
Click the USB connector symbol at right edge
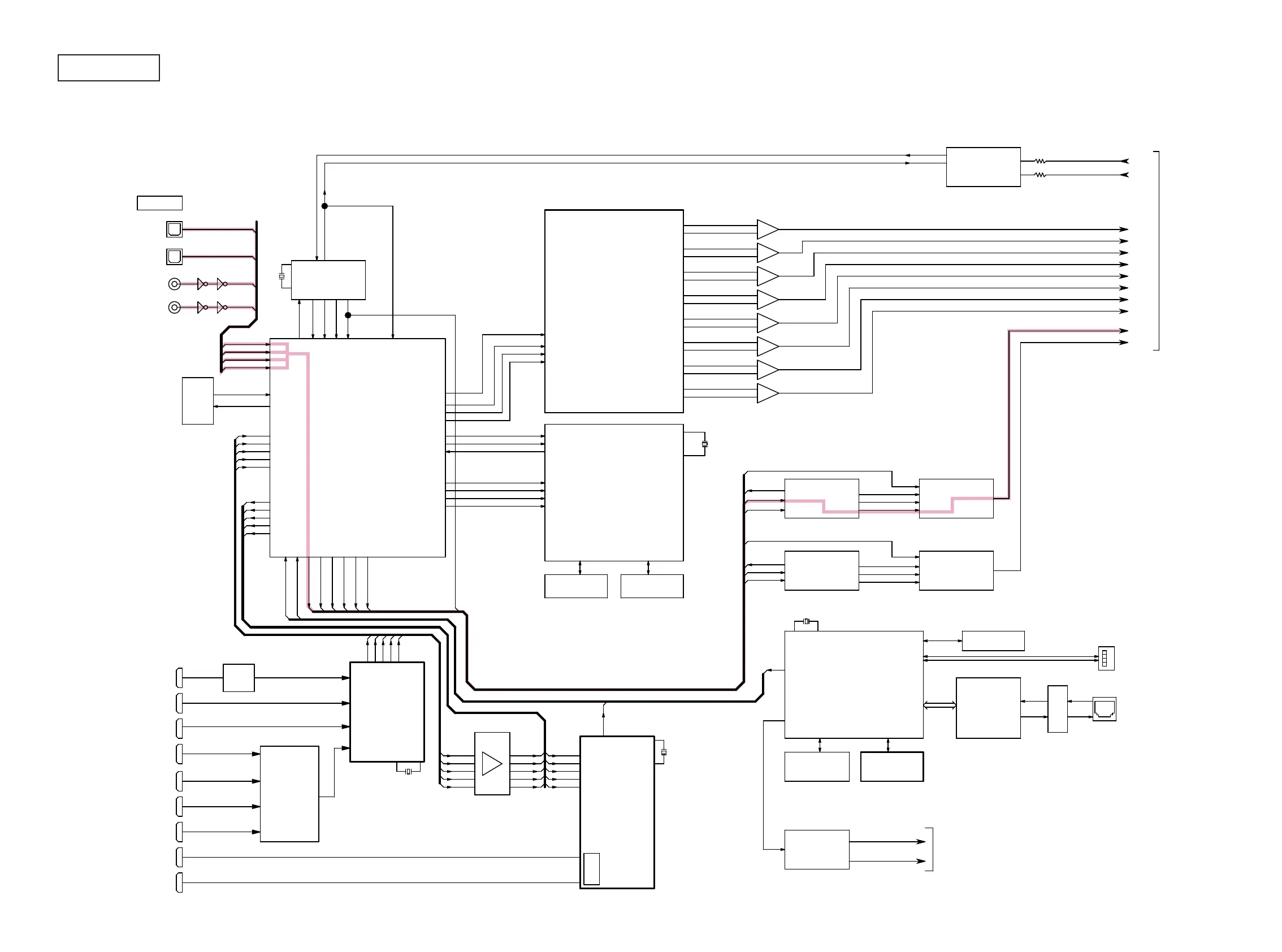click(1106, 658)
